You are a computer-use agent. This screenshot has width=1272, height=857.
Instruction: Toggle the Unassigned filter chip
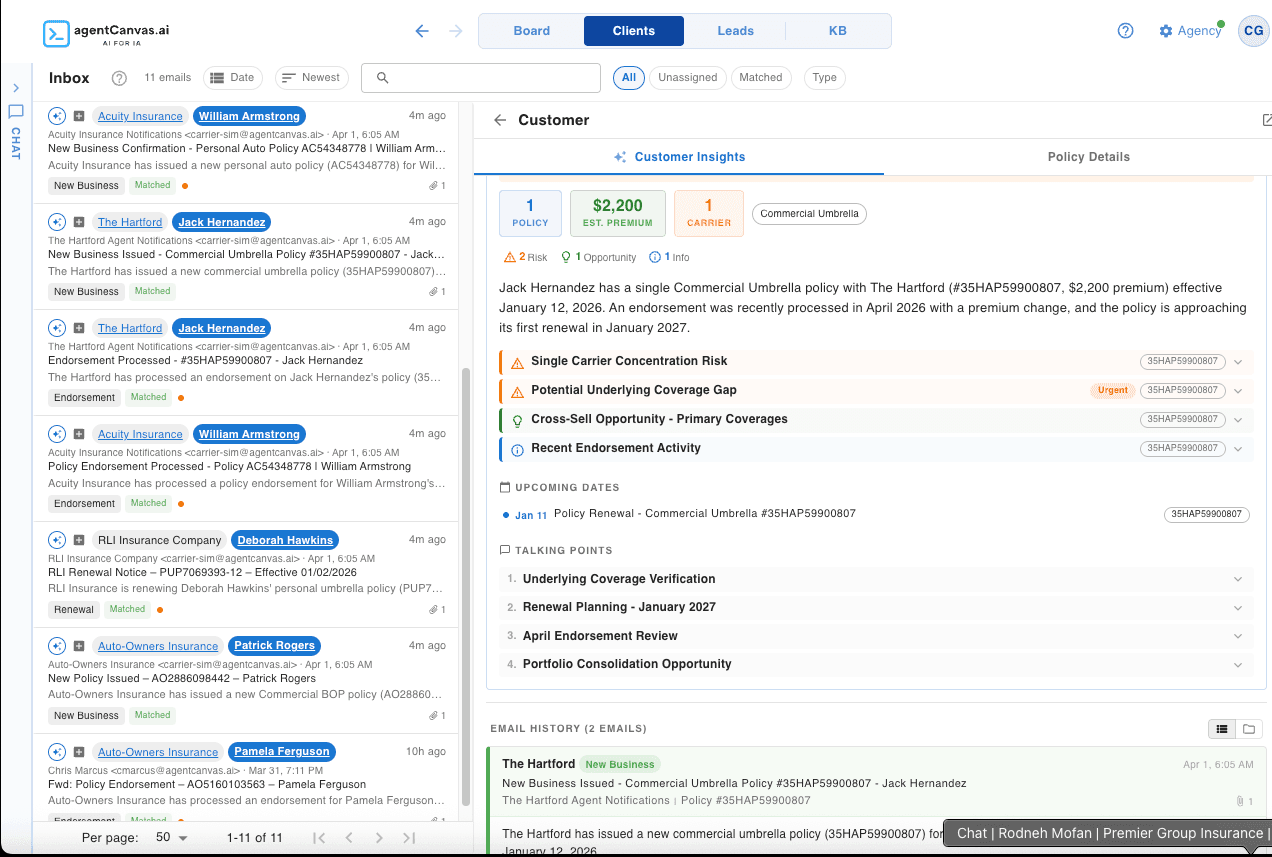click(x=688, y=77)
